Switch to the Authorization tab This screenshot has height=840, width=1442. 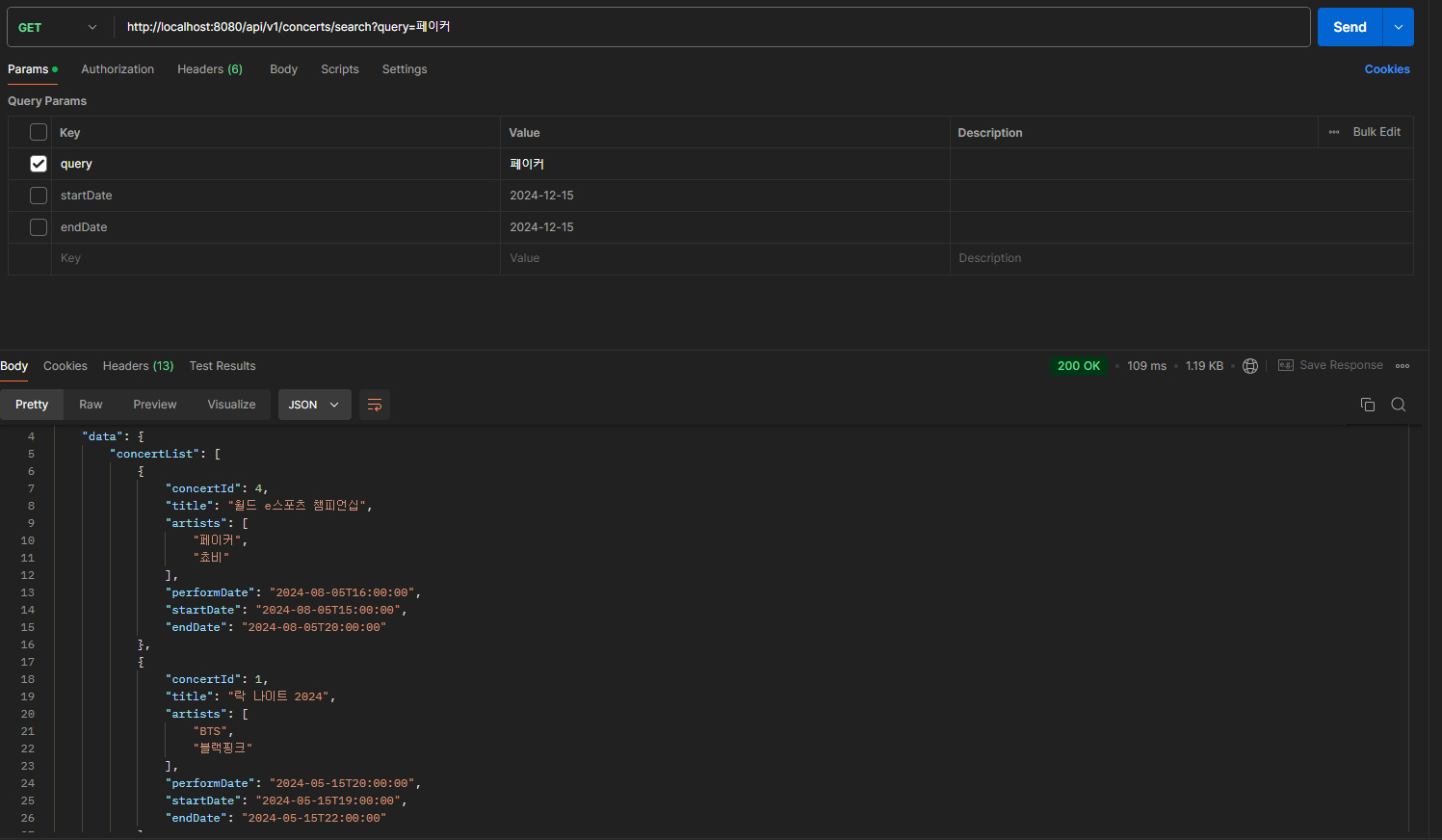(118, 68)
